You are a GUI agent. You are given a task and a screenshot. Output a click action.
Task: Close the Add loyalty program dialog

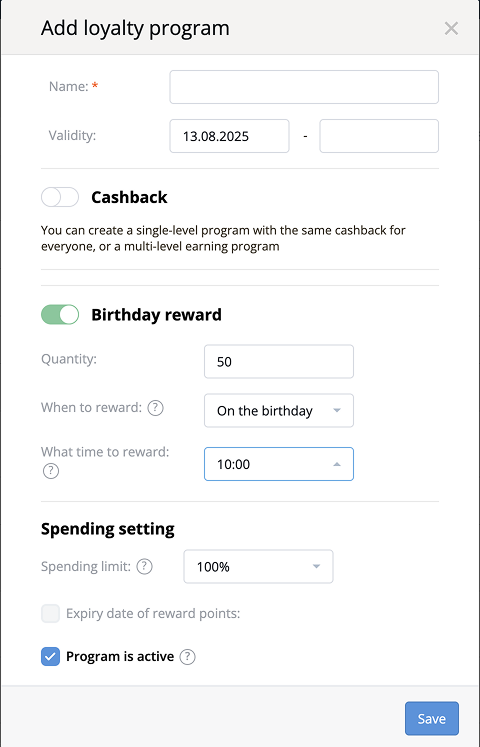coord(451,29)
